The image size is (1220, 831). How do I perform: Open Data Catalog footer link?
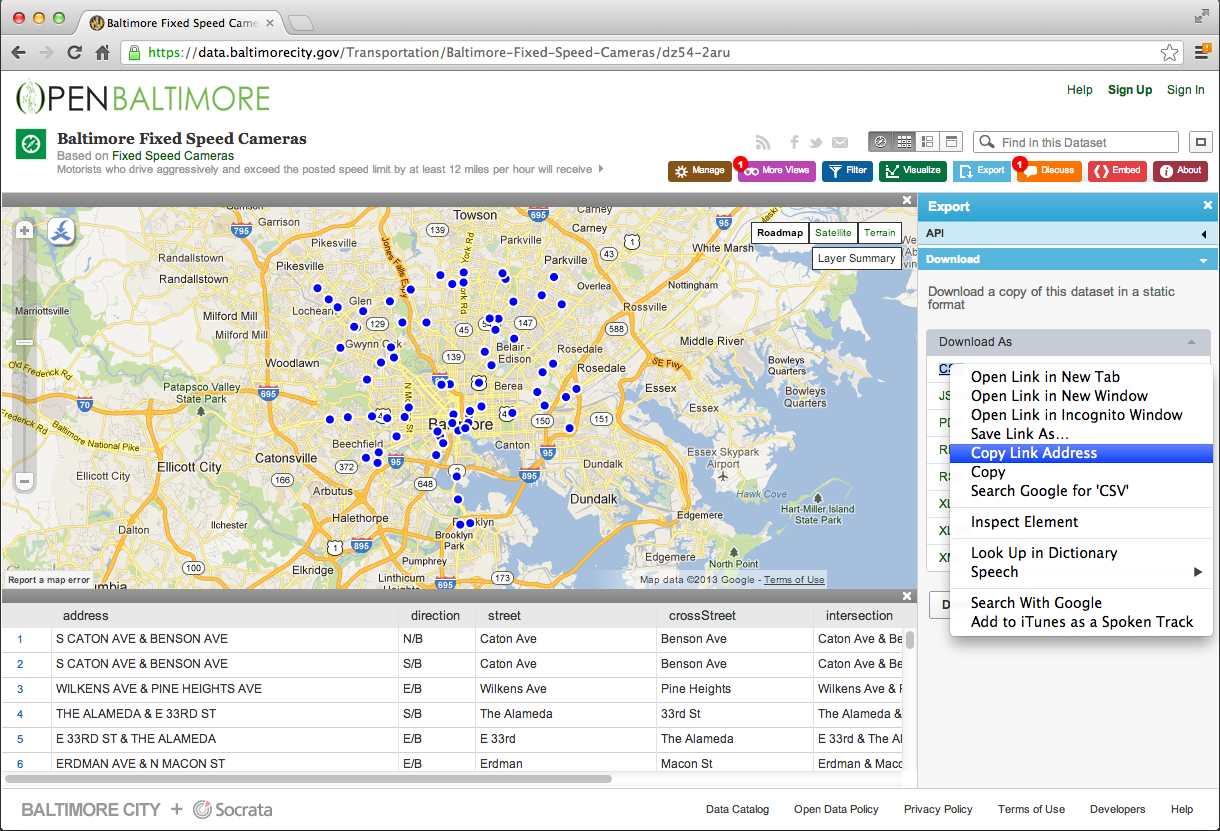pyautogui.click(x=738, y=809)
